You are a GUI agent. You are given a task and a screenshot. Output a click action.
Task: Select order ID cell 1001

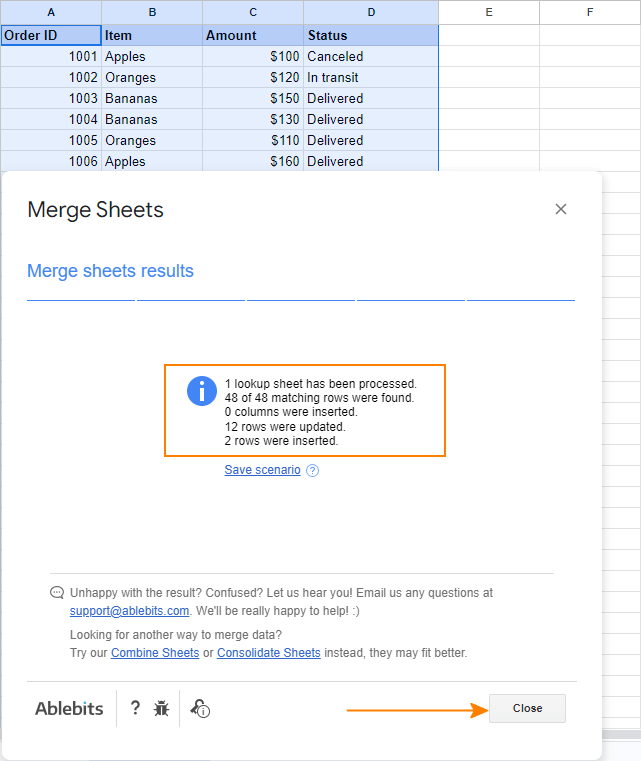(51, 56)
